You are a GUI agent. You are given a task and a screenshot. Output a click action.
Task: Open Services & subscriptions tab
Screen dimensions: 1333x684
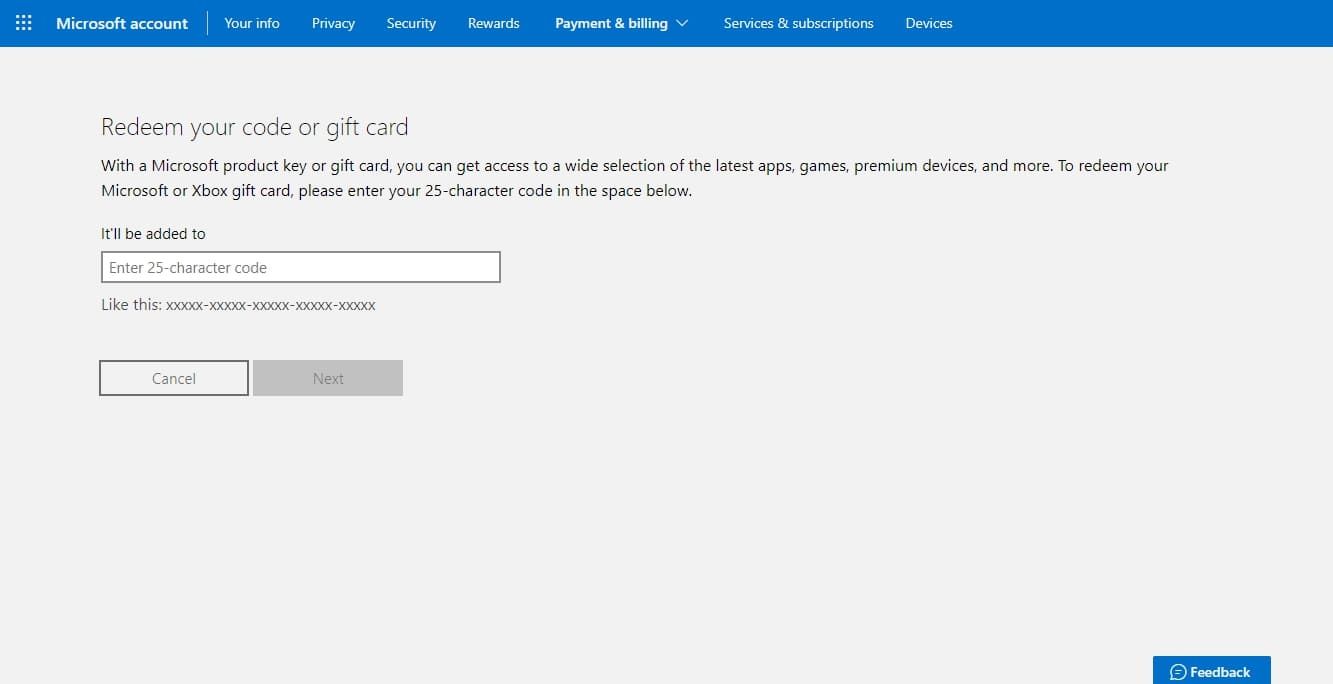pyautogui.click(x=798, y=23)
